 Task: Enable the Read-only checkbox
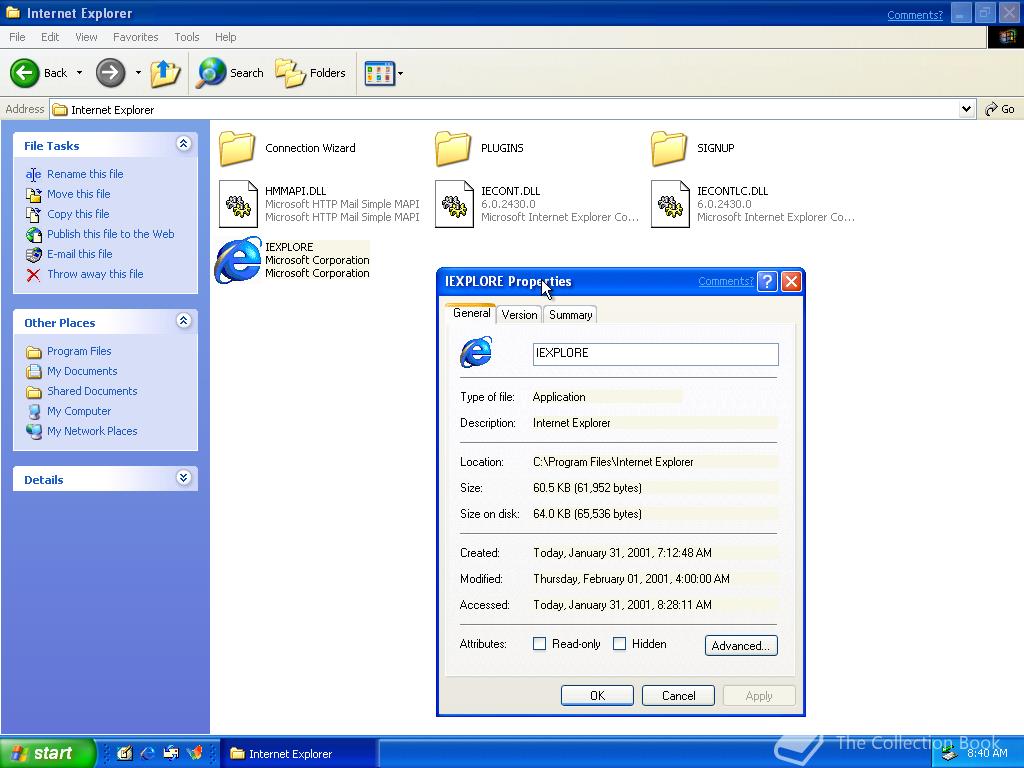coord(539,644)
